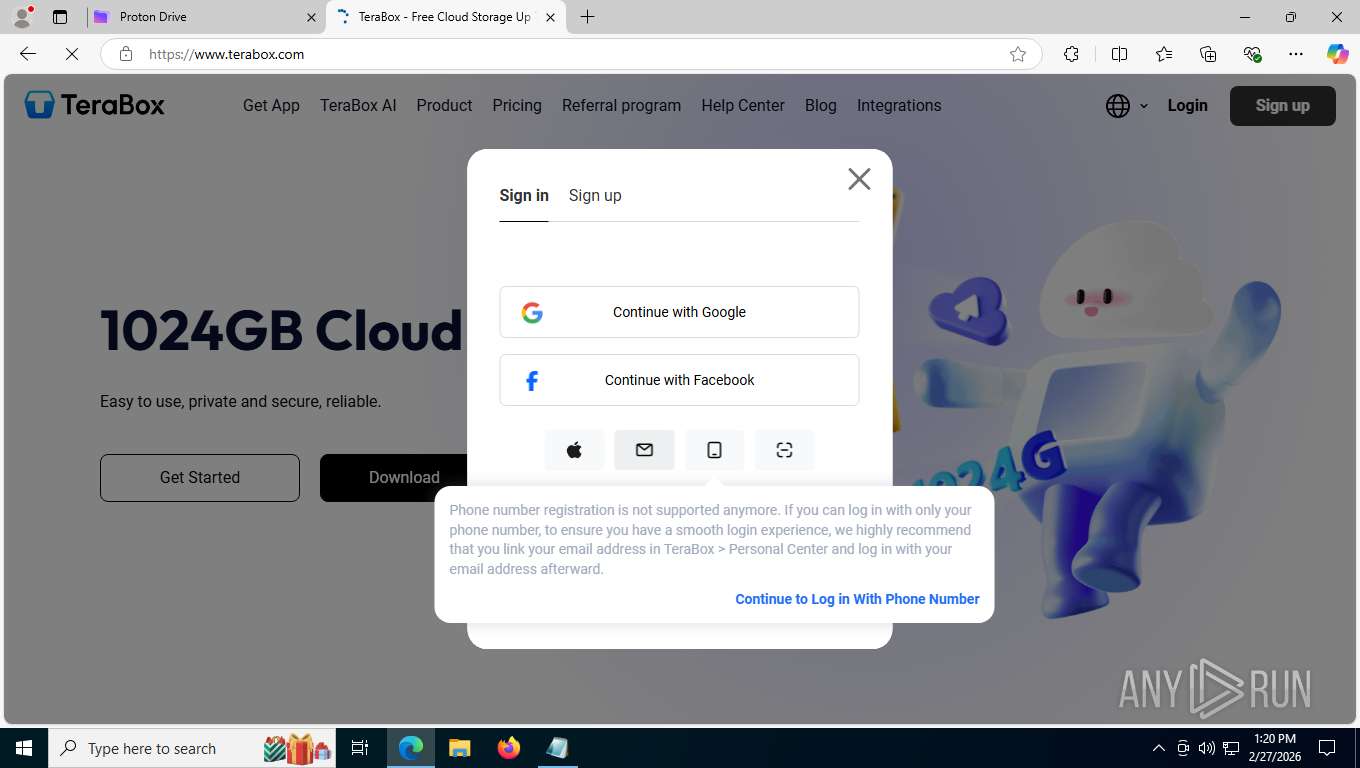Open the Collections icon in Edge

pos(1208,54)
